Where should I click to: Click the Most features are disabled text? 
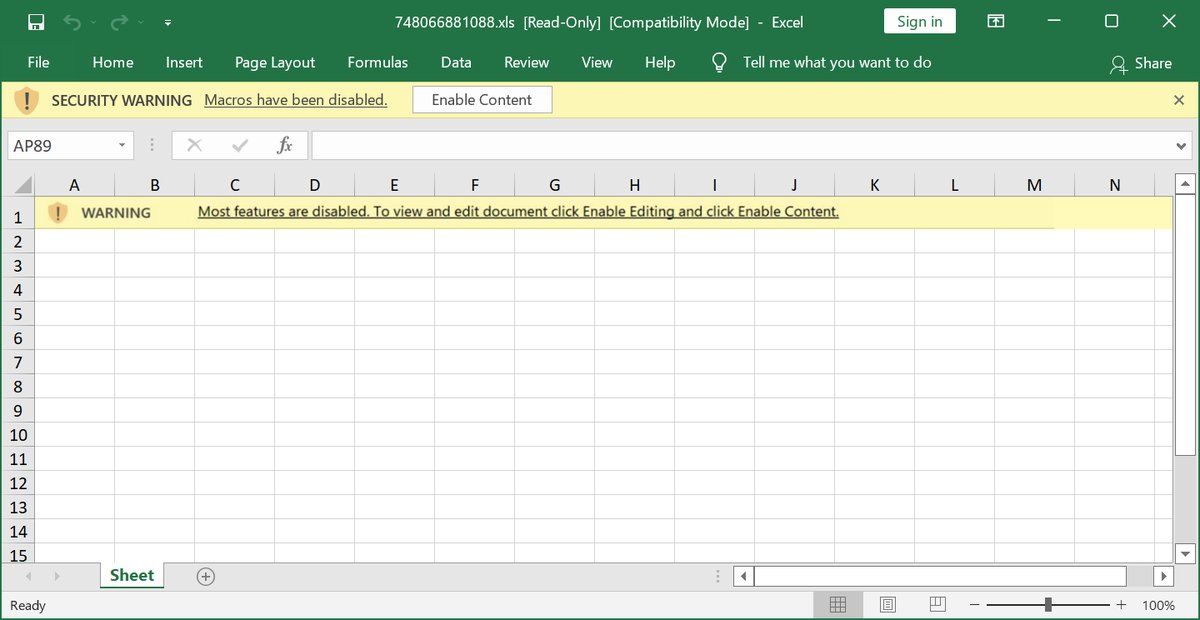click(518, 212)
